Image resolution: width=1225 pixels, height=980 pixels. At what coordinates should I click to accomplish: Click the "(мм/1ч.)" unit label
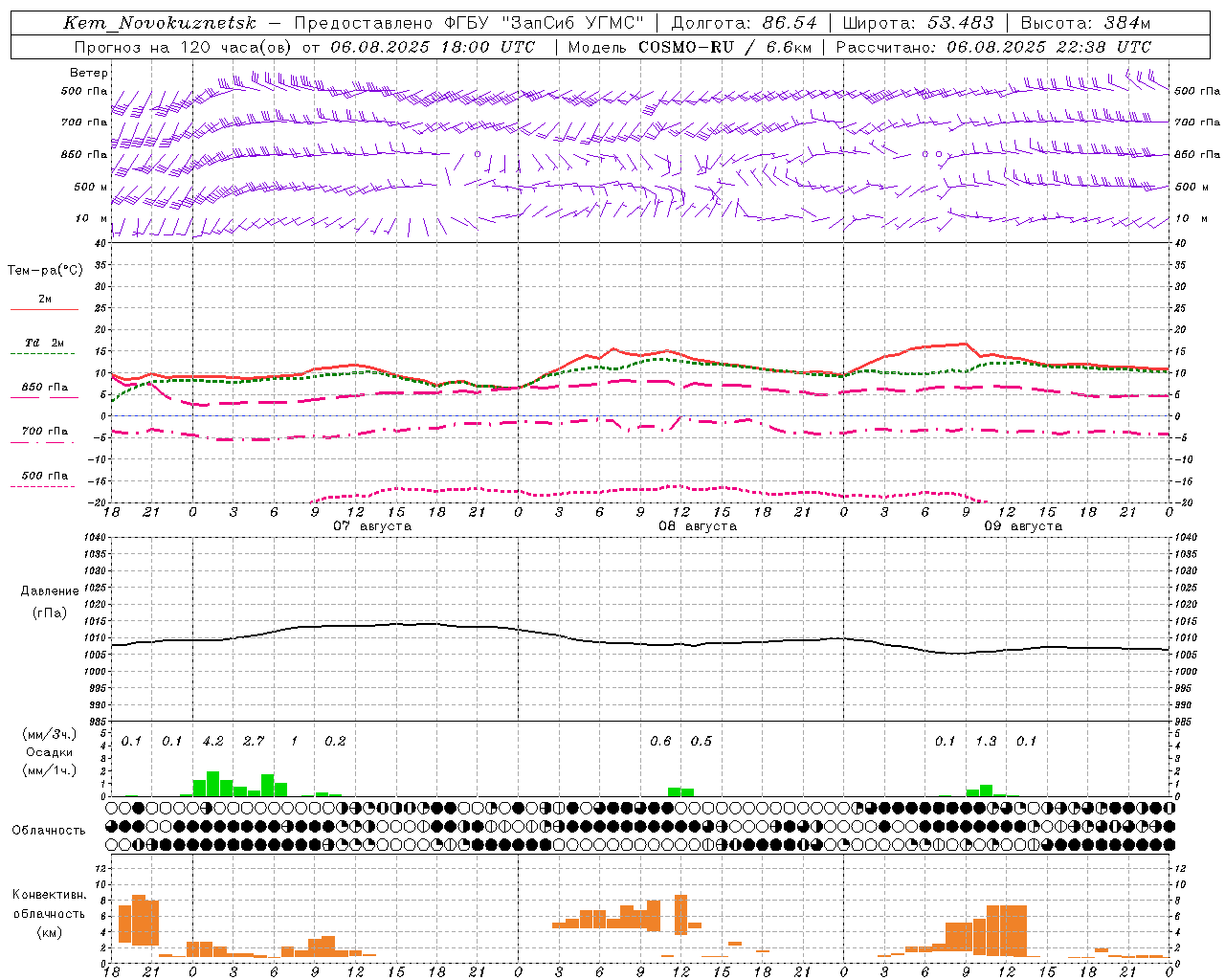pos(49,770)
